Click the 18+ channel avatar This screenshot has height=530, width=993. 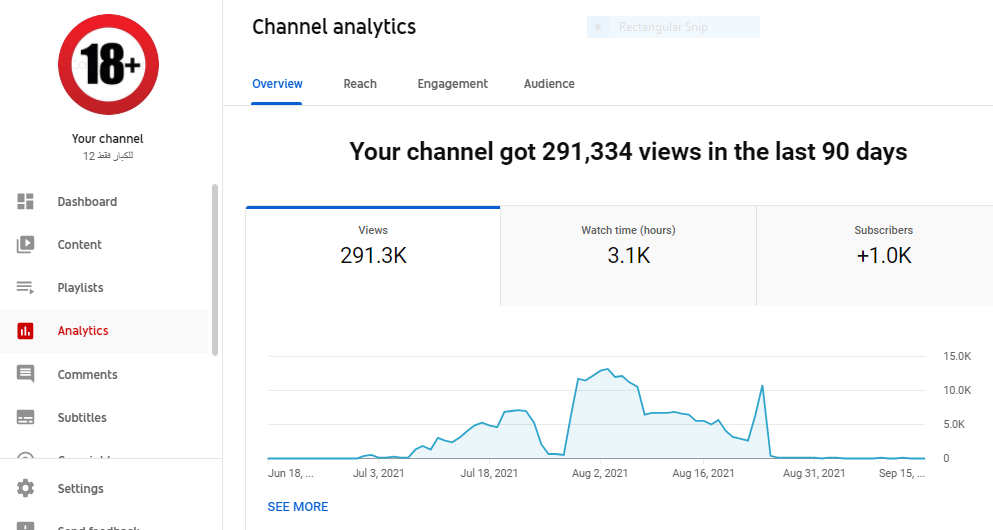pos(108,65)
